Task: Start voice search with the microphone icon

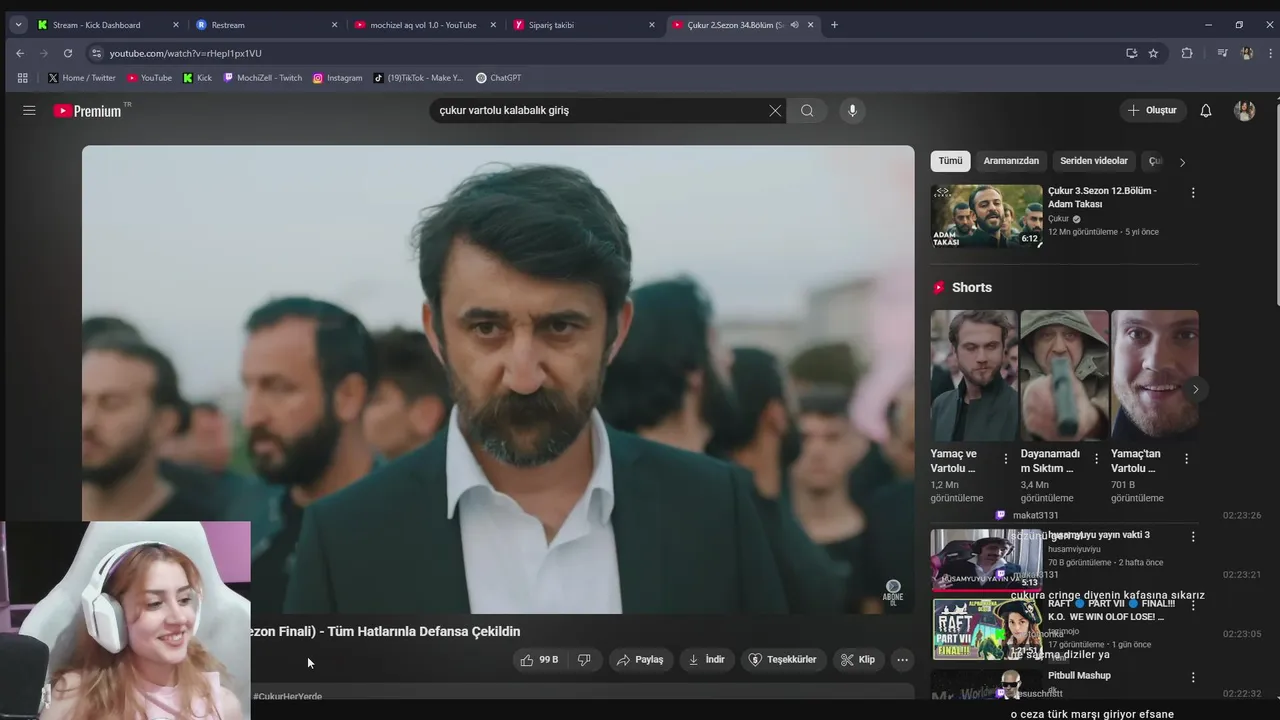Action: (852, 111)
